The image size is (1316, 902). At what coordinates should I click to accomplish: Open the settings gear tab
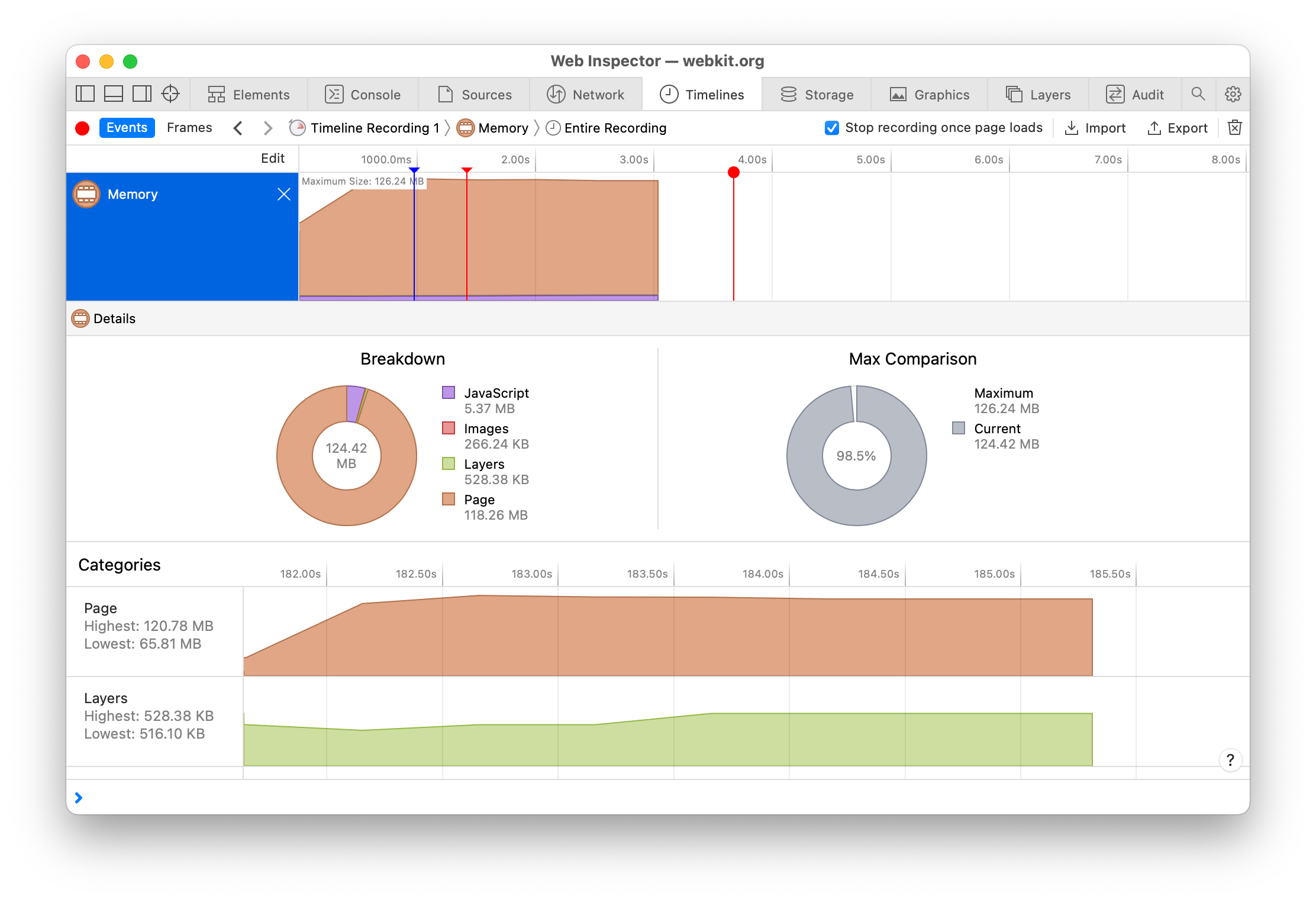click(x=1233, y=94)
